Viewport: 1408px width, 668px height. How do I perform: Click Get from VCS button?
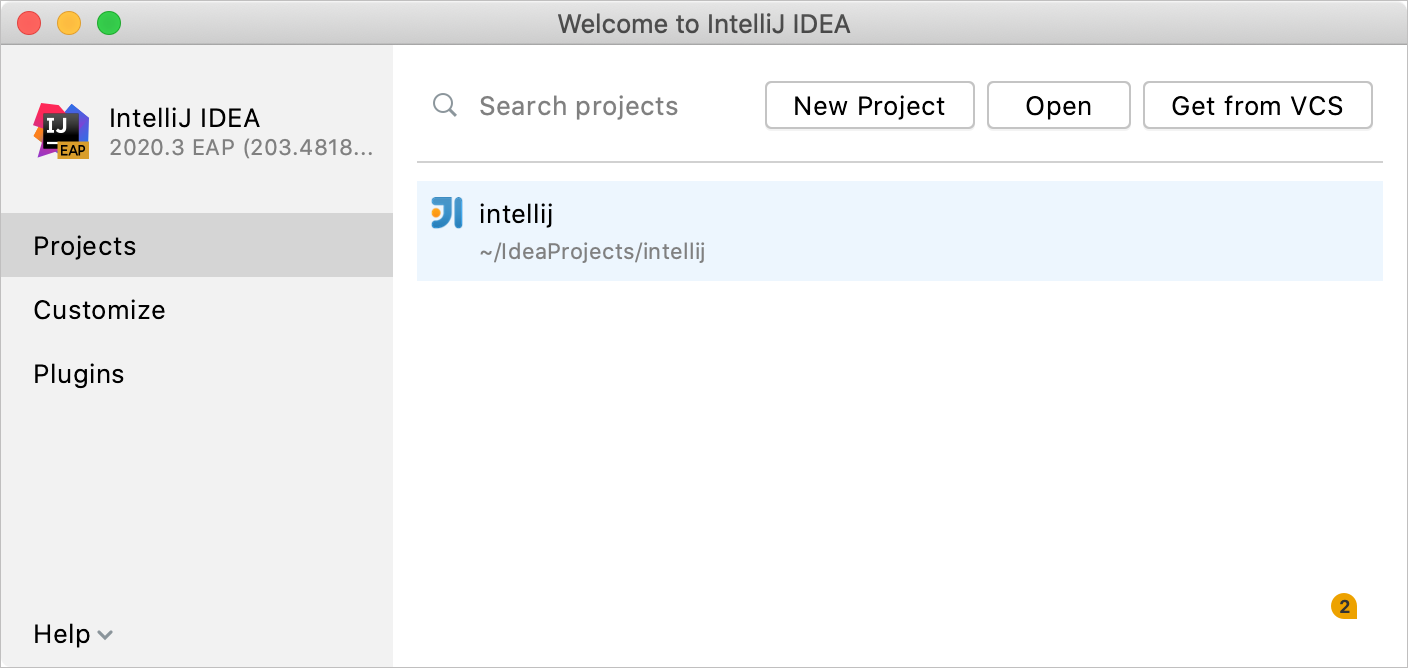[x=1258, y=106]
